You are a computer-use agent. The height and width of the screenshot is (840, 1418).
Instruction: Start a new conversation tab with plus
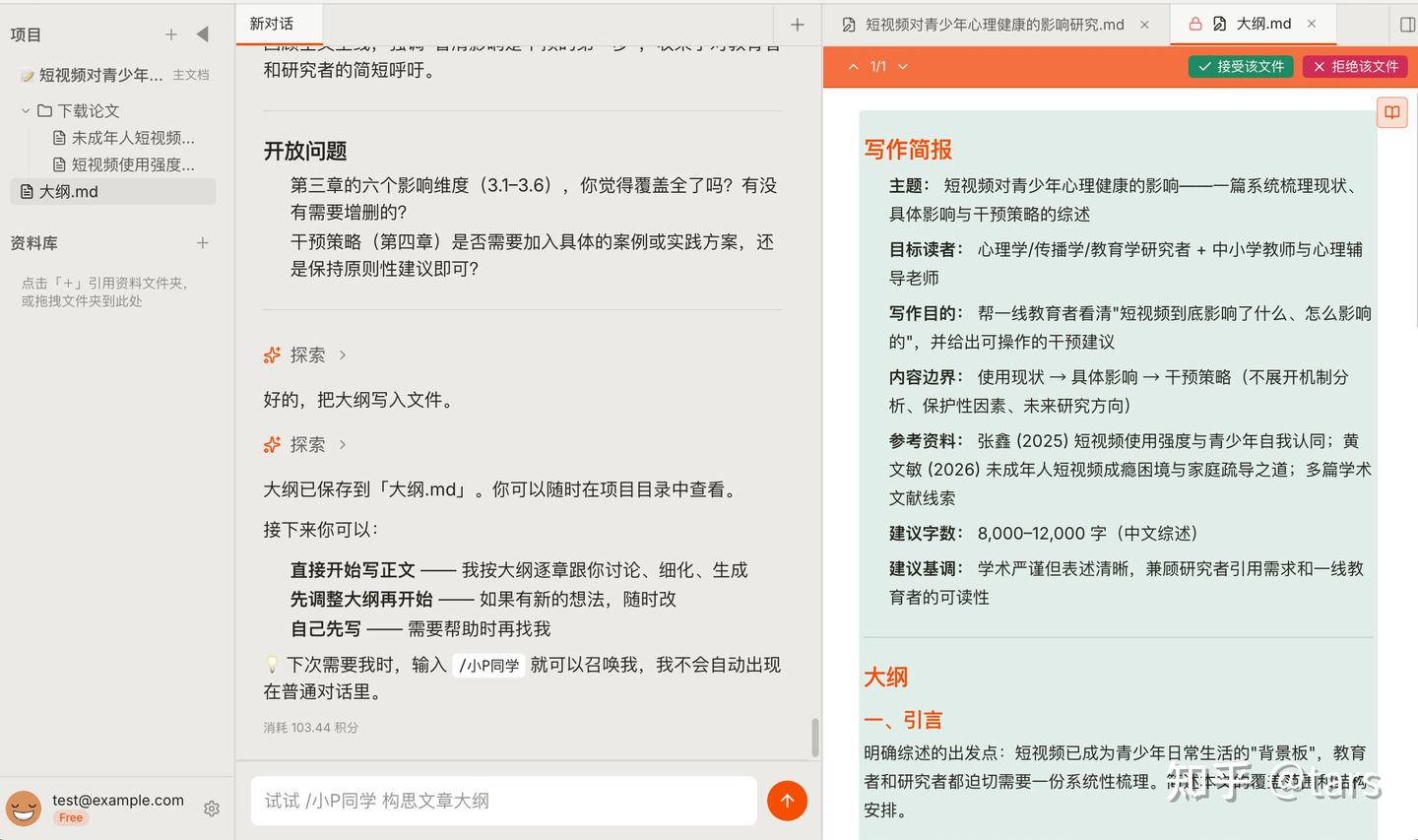coord(798,25)
